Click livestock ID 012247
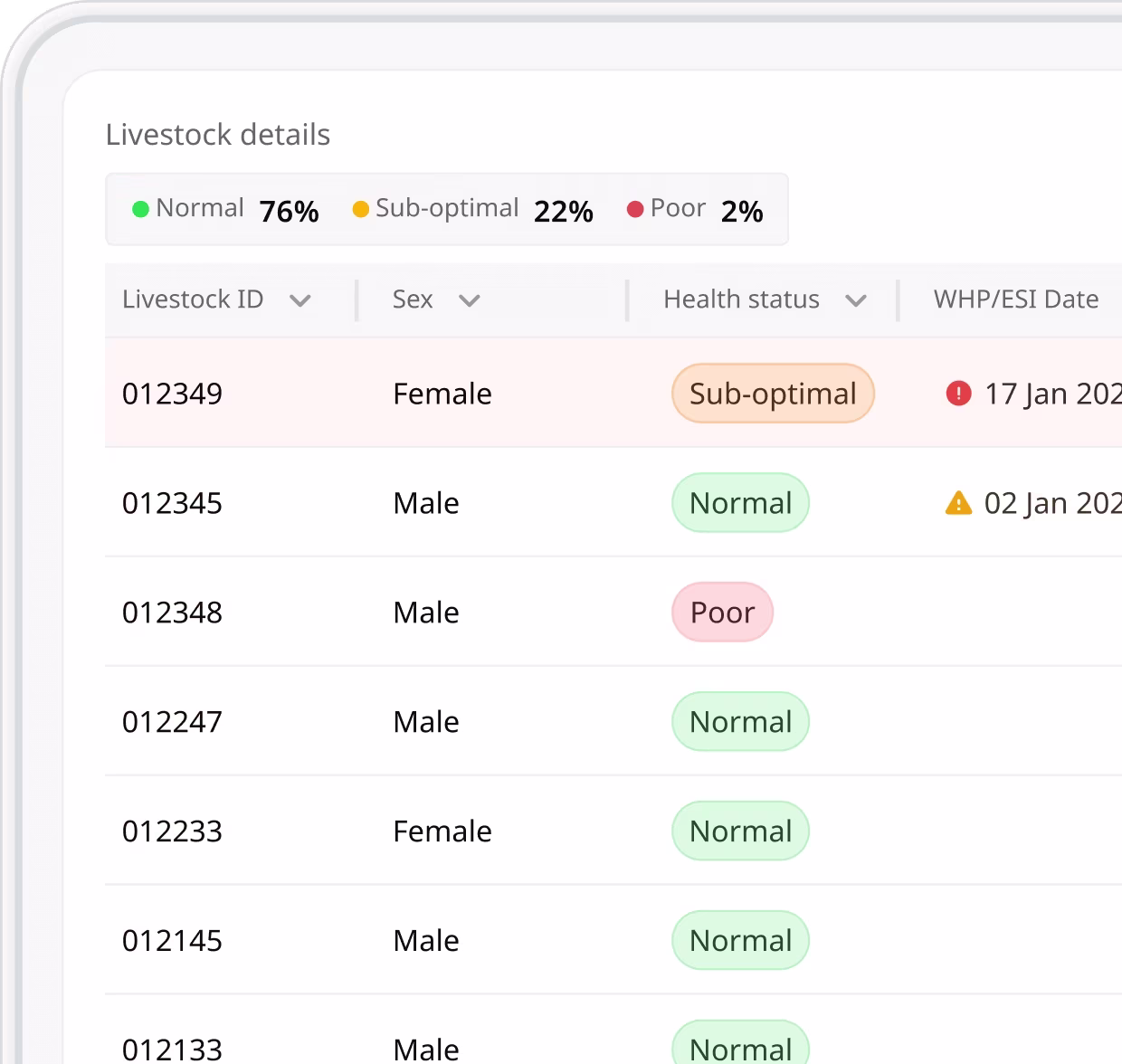1122x1064 pixels. (172, 723)
